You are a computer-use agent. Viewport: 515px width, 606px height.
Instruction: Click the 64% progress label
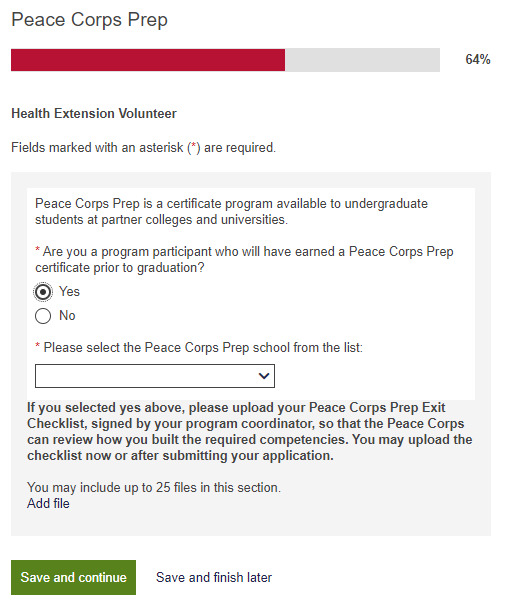[478, 60]
